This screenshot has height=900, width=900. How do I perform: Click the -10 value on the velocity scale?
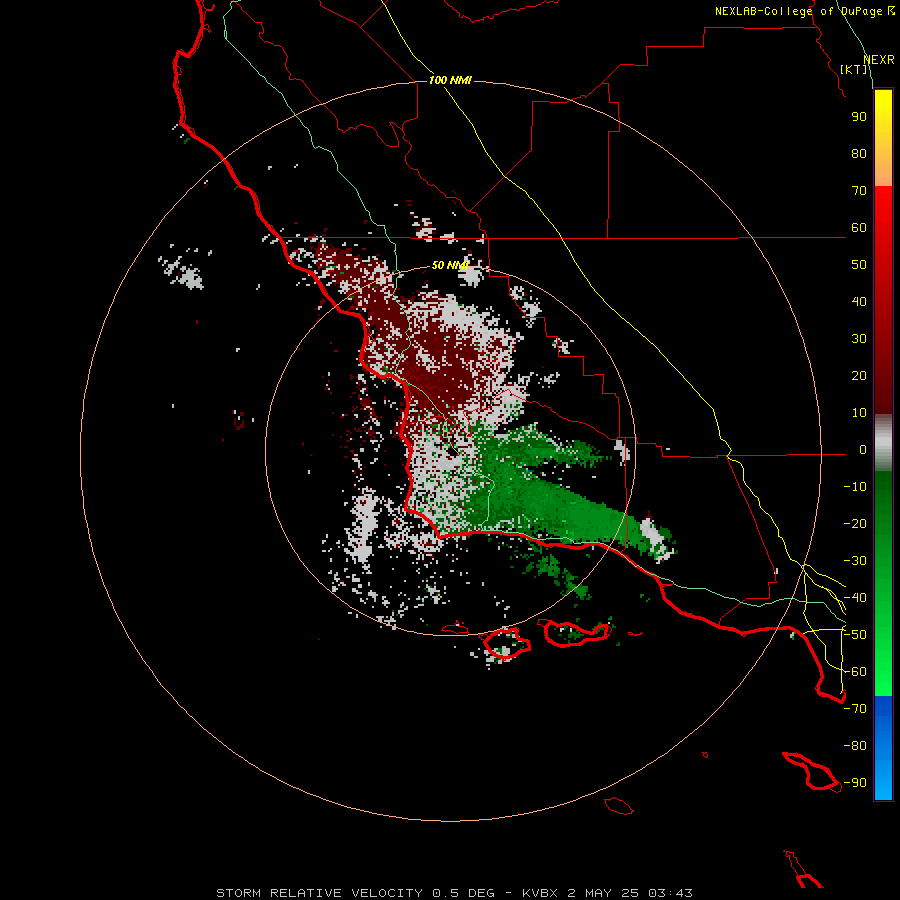(855, 487)
